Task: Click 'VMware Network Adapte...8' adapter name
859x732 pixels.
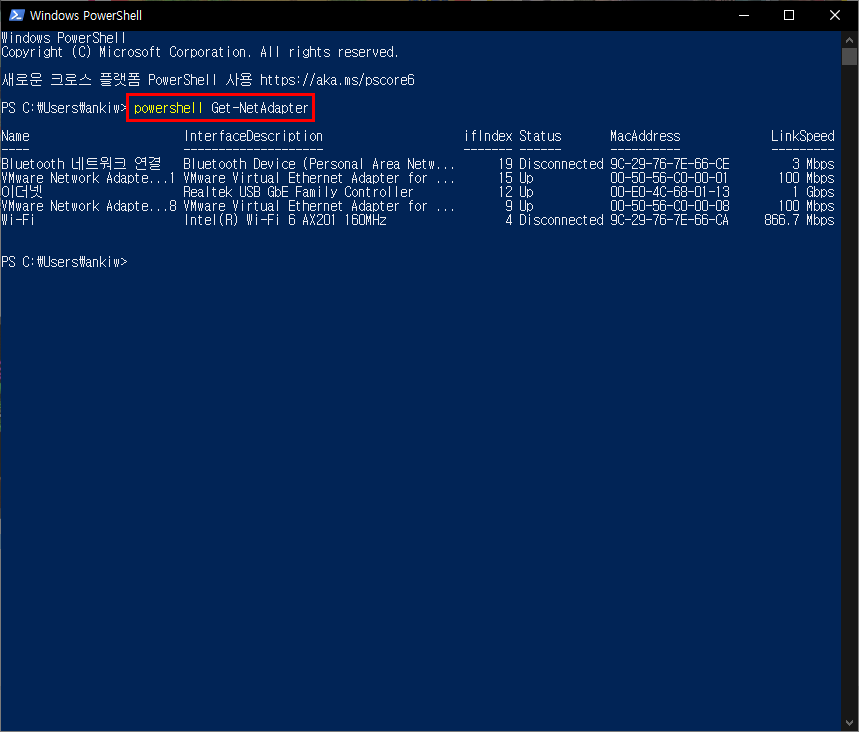Action: tap(89, 206)
